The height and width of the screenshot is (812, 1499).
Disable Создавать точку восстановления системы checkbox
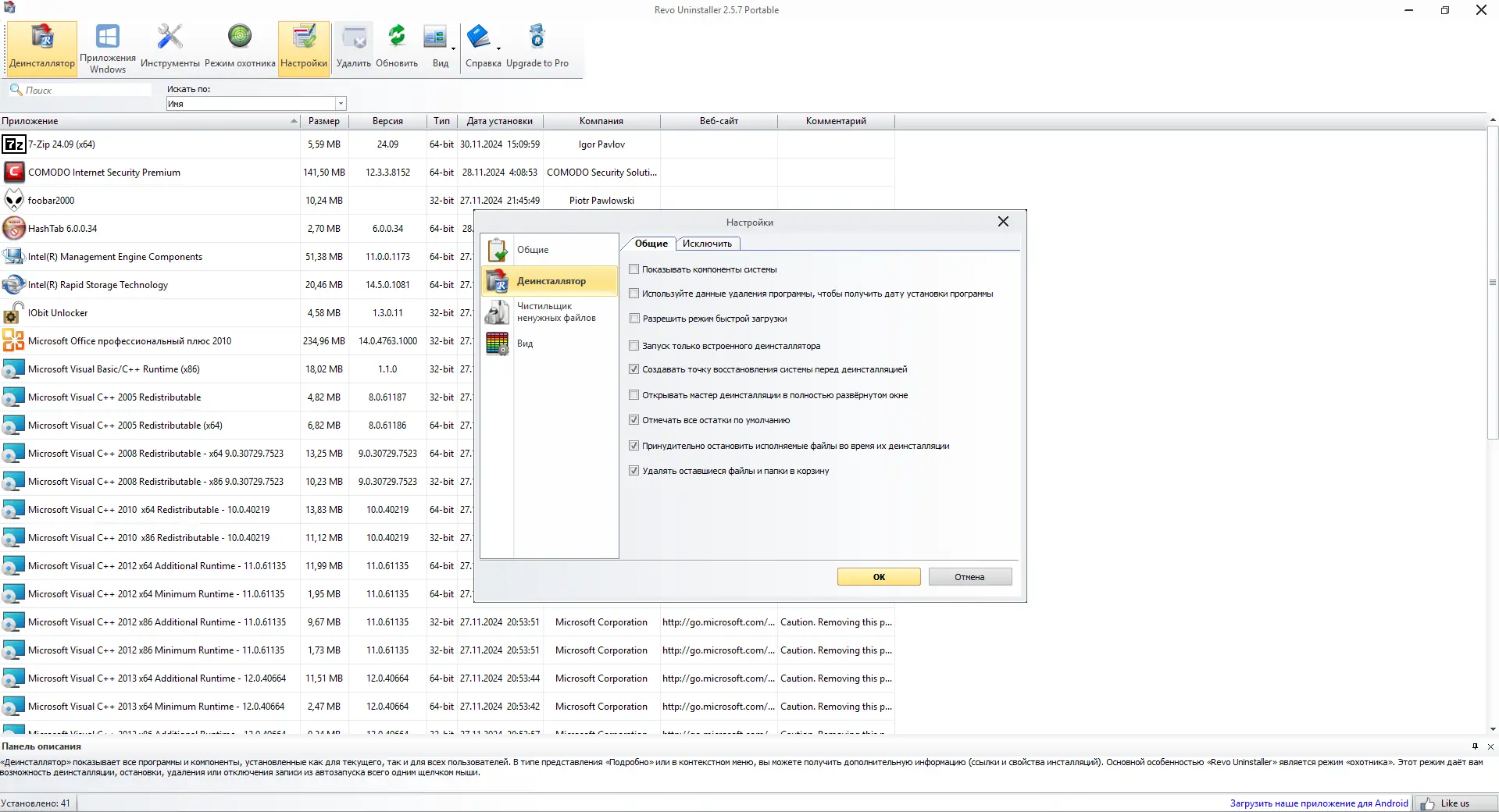click(634, 369)
